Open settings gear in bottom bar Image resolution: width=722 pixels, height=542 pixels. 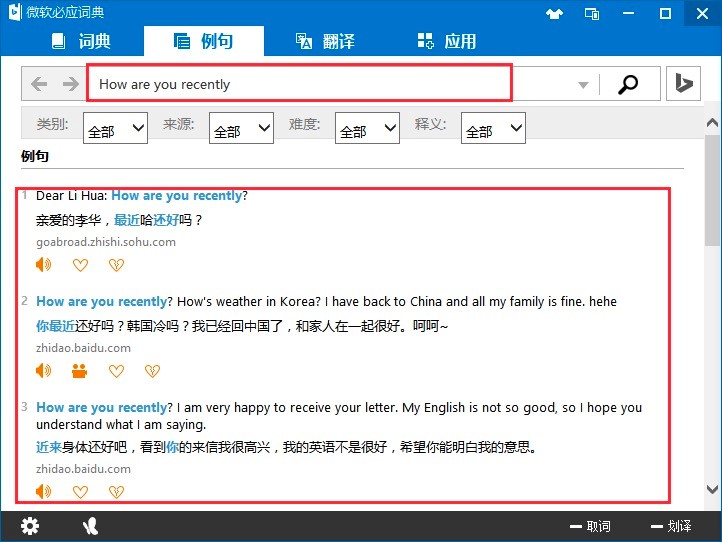pyautogui.click(x=30, y=526)
